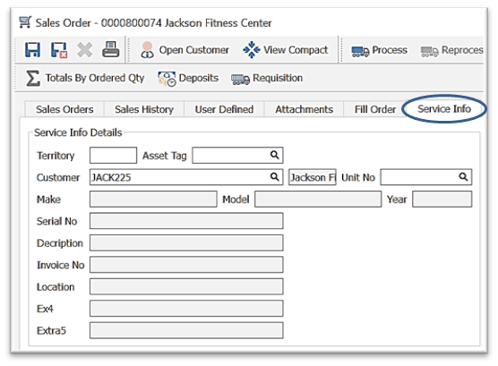Click the Unit No search magnifier
Viewport: 498px width, 366px height.
tap(463, 177)
